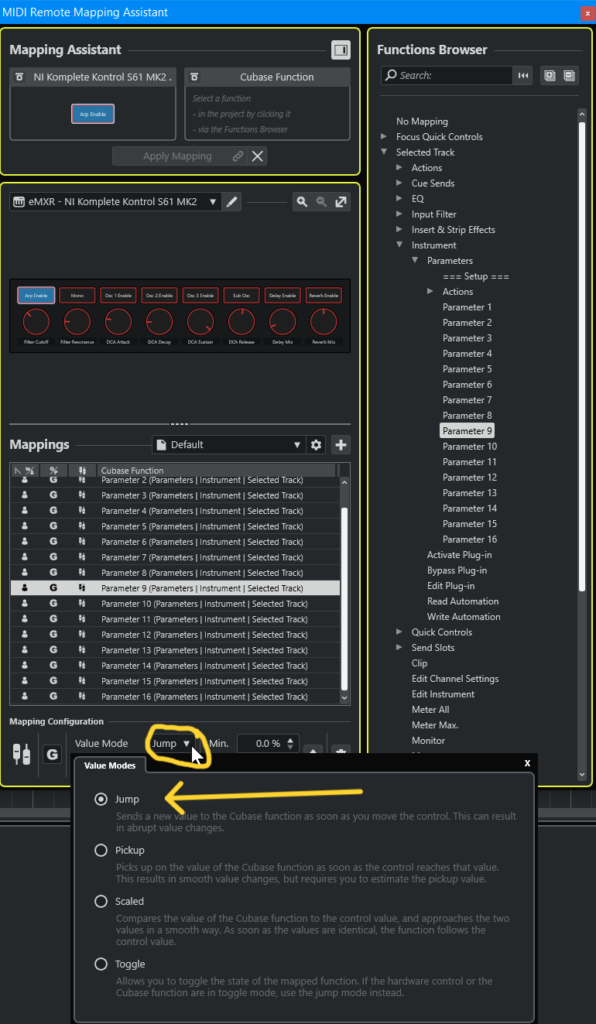Click the Min value stepper arrows
The image size is (596, 1024).
[x=292, y=743]
